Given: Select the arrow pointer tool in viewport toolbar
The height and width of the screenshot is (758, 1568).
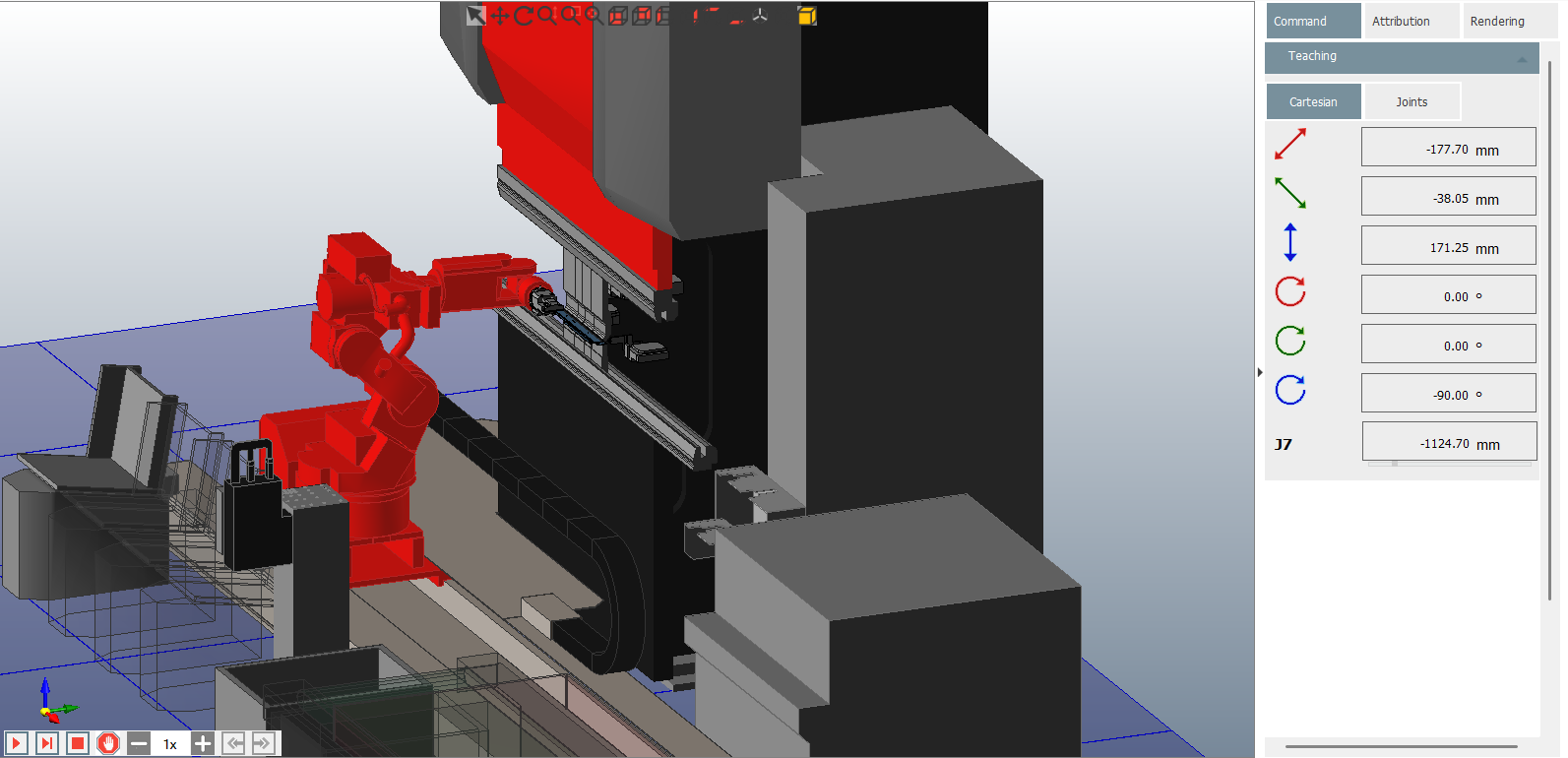Looking at the screenshot, I should point(476,16).
